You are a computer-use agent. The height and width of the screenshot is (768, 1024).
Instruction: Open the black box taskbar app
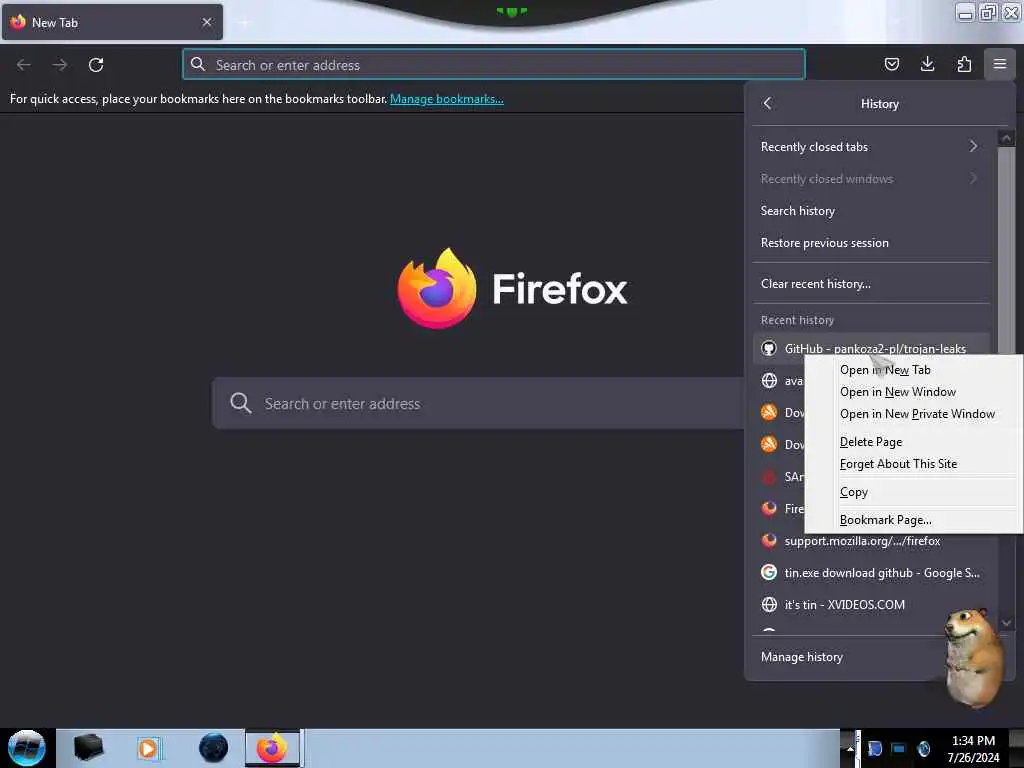(88, 748)
